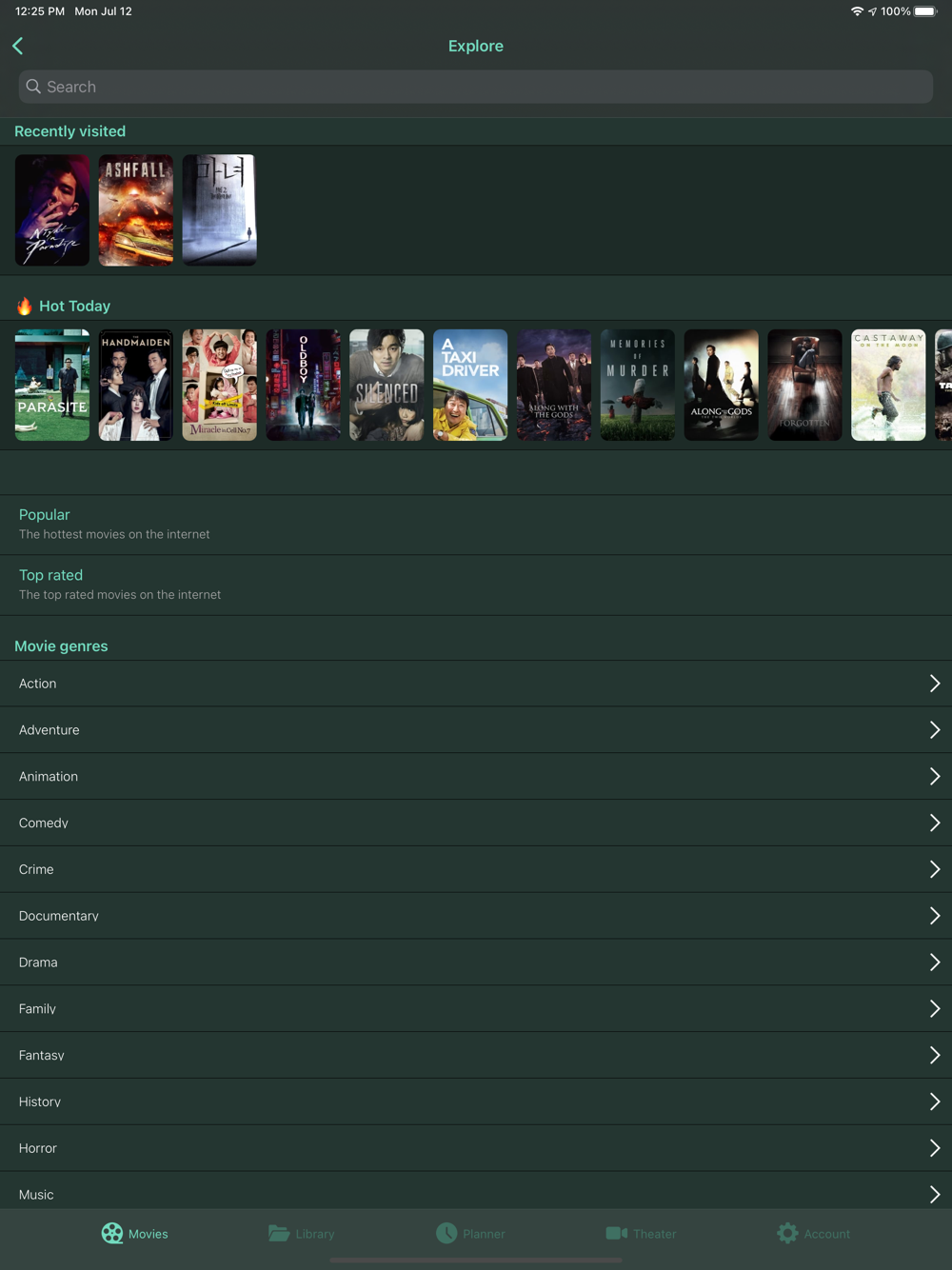Tap the battery status icon

[925, 11]
